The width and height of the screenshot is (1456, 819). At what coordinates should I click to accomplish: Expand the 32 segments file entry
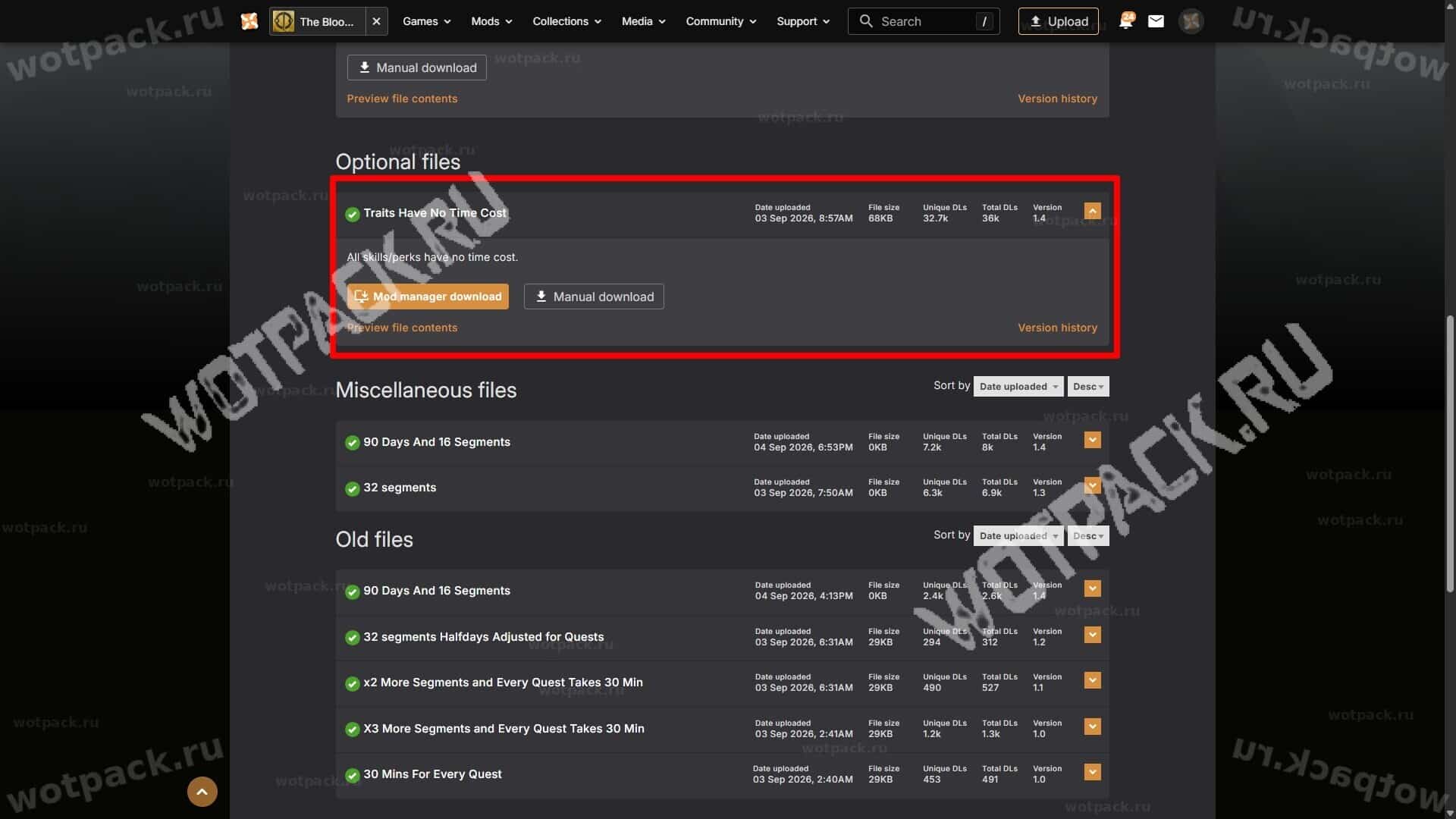coord(1092,486)
